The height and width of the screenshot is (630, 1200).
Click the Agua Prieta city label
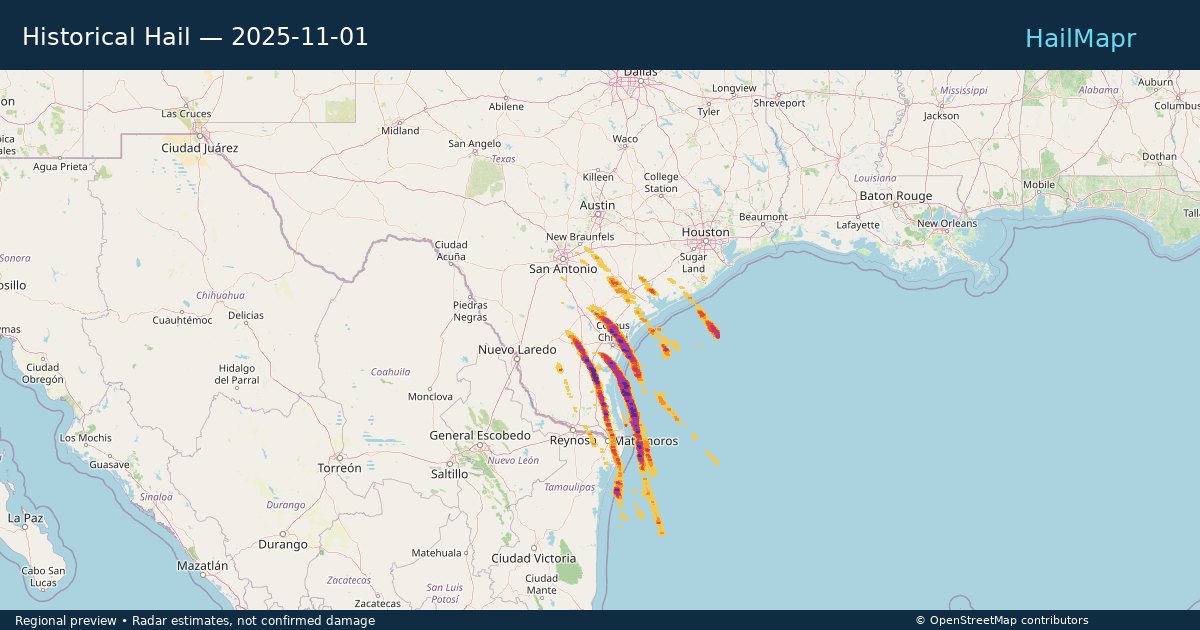pyautogui.click(x=60, y=166)
